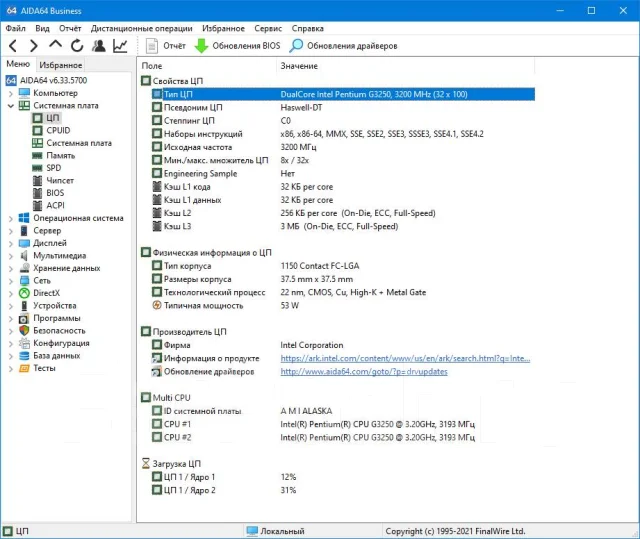Click the Программы icon in tree
The image size is (640, 539).
click(x=24, y=318)
